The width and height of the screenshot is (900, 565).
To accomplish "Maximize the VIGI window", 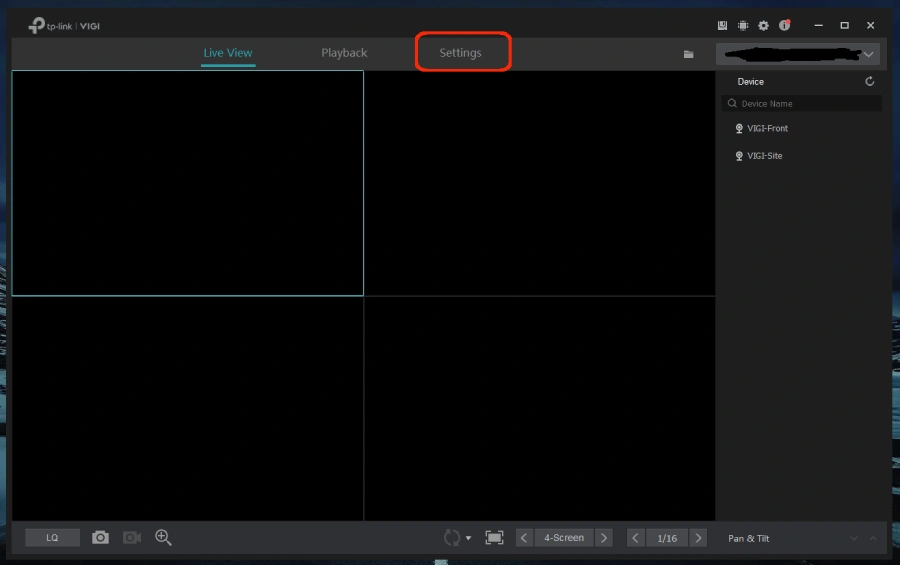I will point(844,25).
